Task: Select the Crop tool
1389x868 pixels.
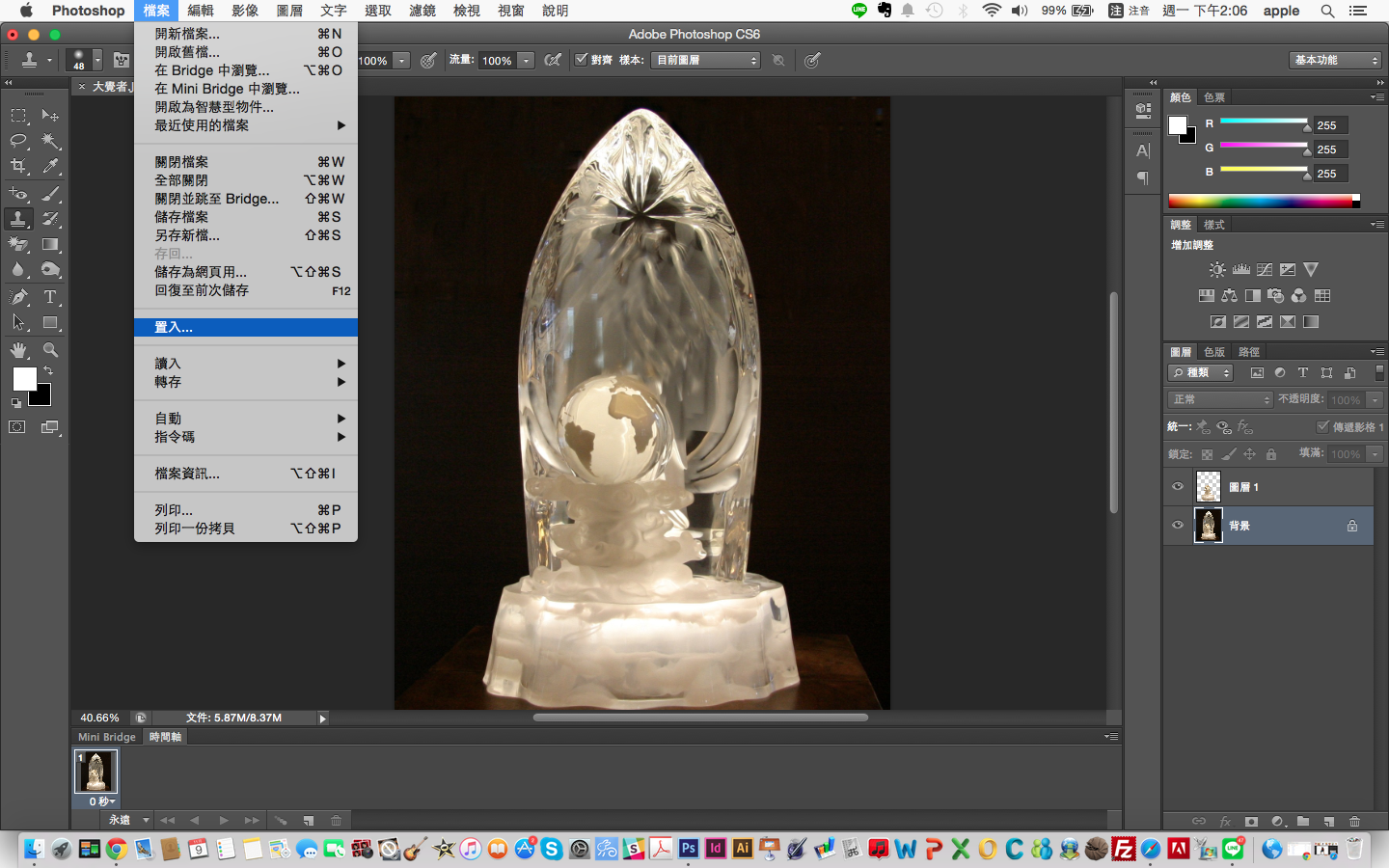Action: coord(18,166)
